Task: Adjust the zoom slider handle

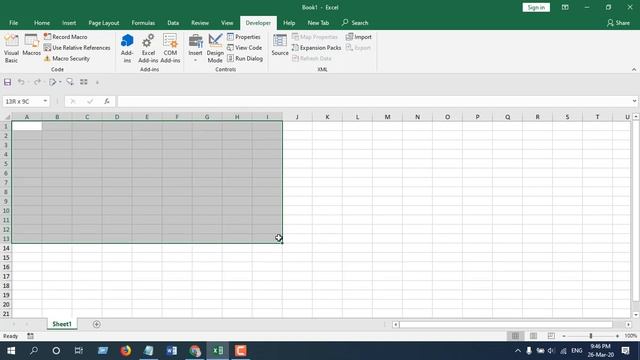Action: pyautogui.click(x=591, y=336)
